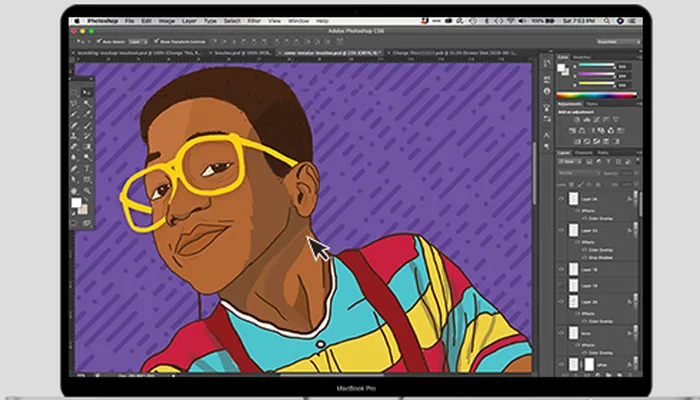Click the magenta value input field

(623, 75)
